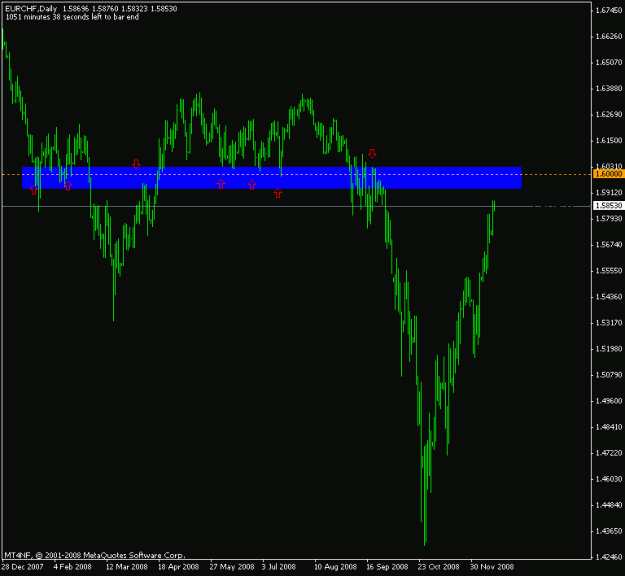Click the 12 Mar 2008 date label
Image resolution: width=625 pixels, height=576 pixels.
[126, 567]
